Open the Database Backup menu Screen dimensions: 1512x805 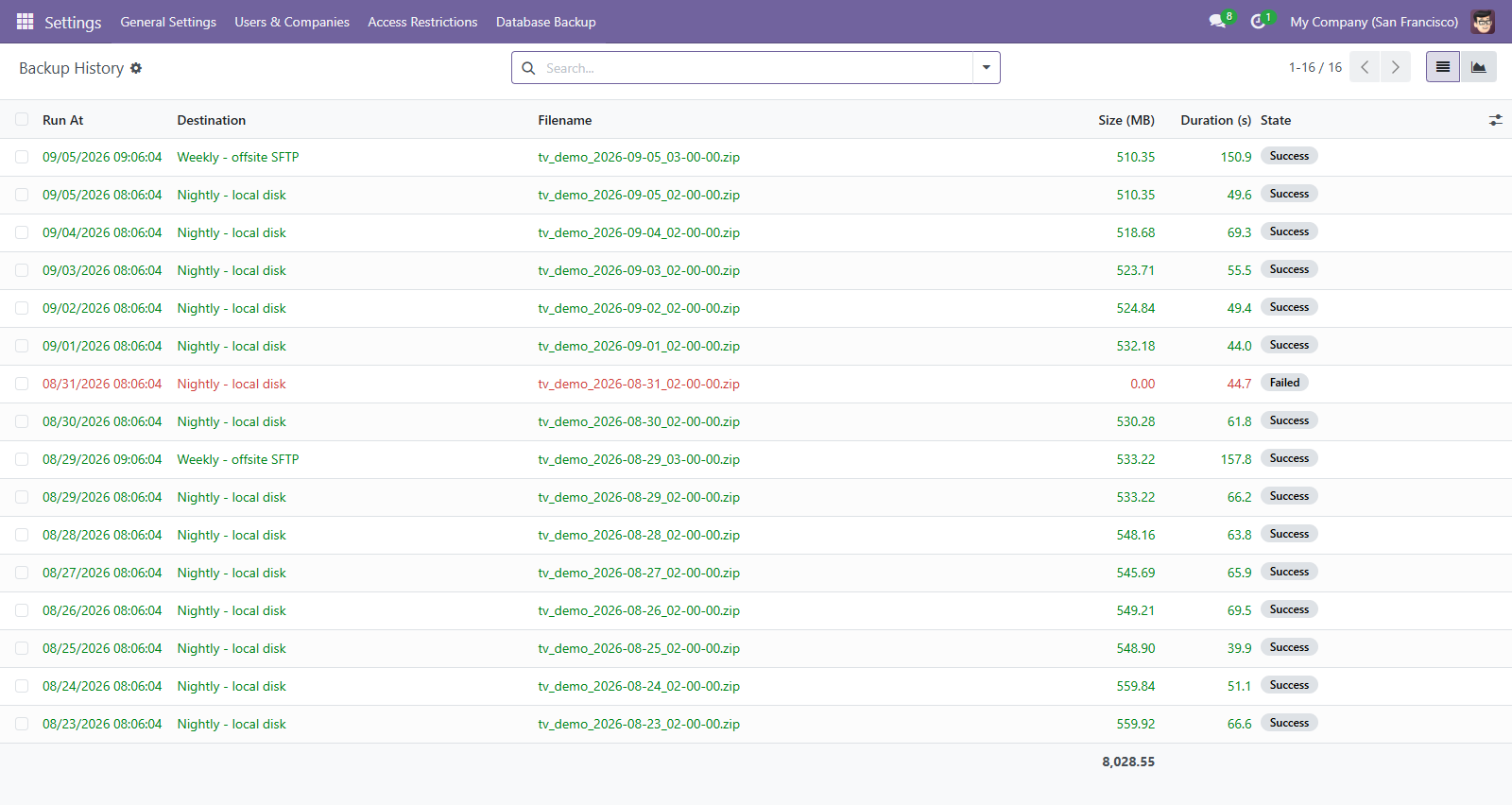click(x=545, y=21)
